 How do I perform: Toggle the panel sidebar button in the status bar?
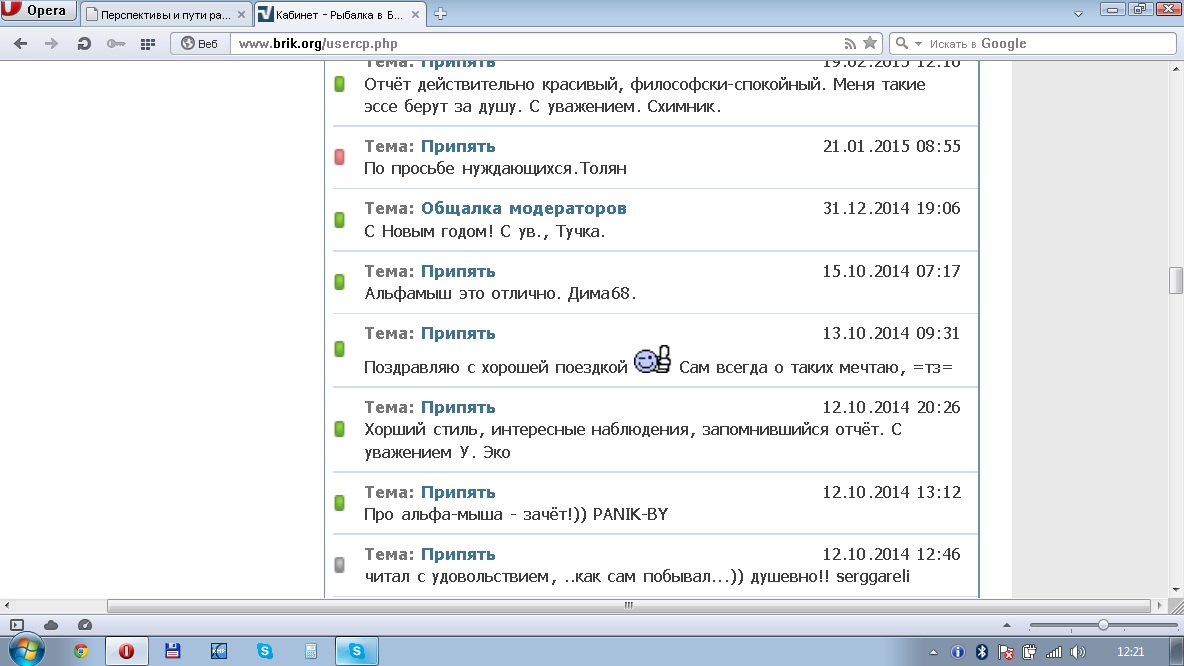coord(17,625)
